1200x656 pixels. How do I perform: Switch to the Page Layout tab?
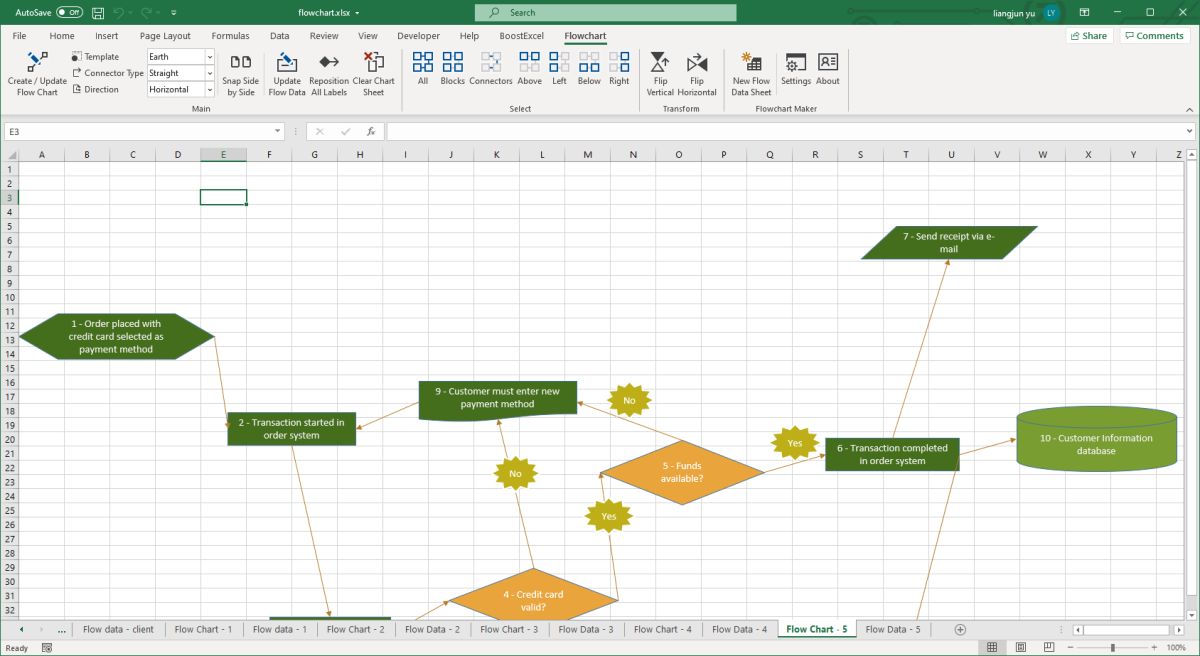point(165,36)
